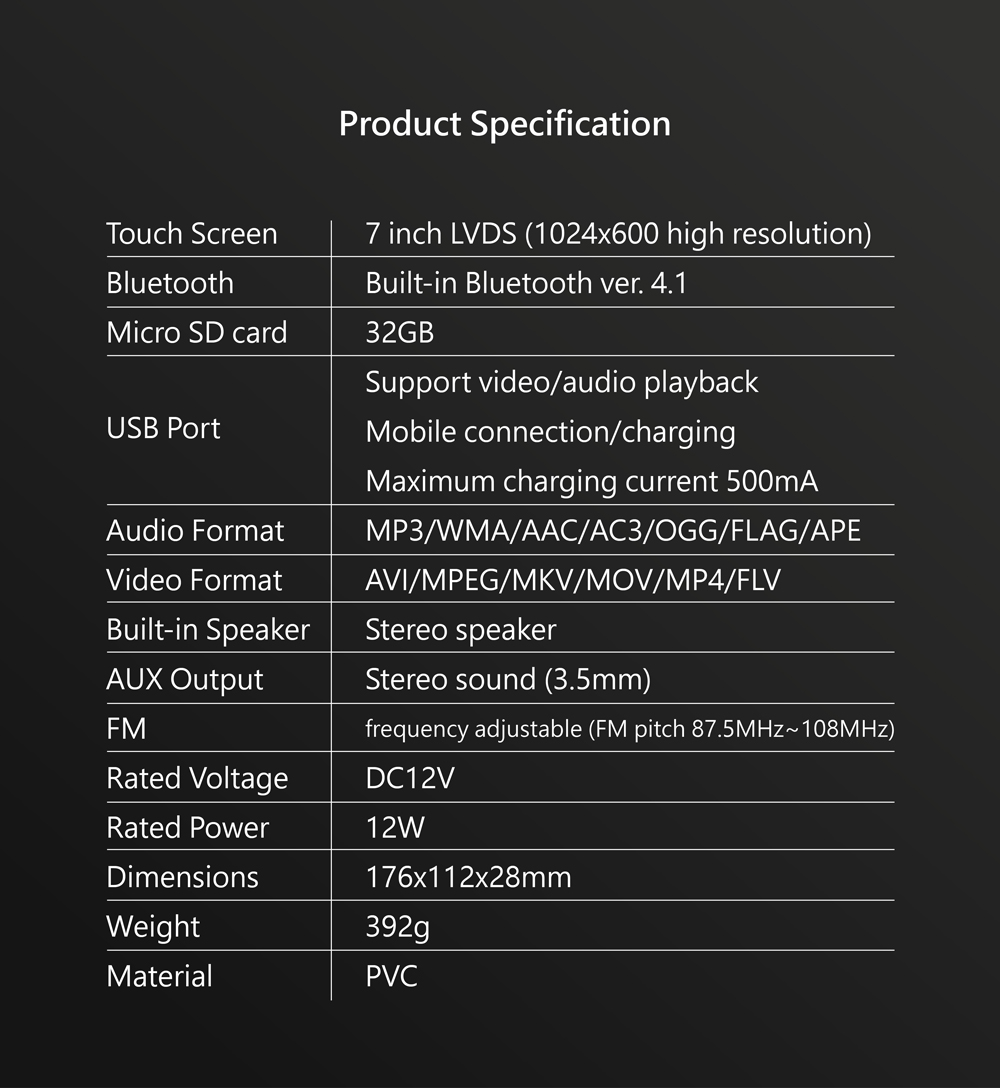Select the USB Port label
The height and width of the screenshot is (1088, 1000).
[x=163, y=428]
